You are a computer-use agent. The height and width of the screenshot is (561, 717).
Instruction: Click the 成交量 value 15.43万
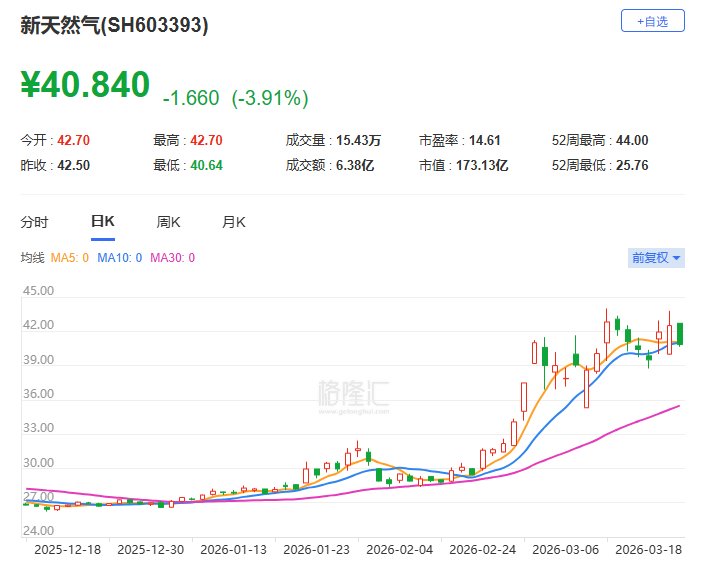point(357,141)
